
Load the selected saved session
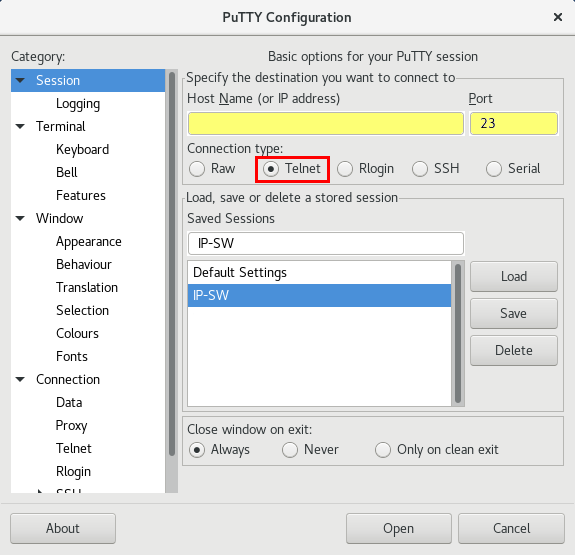[x=514, y=277]
